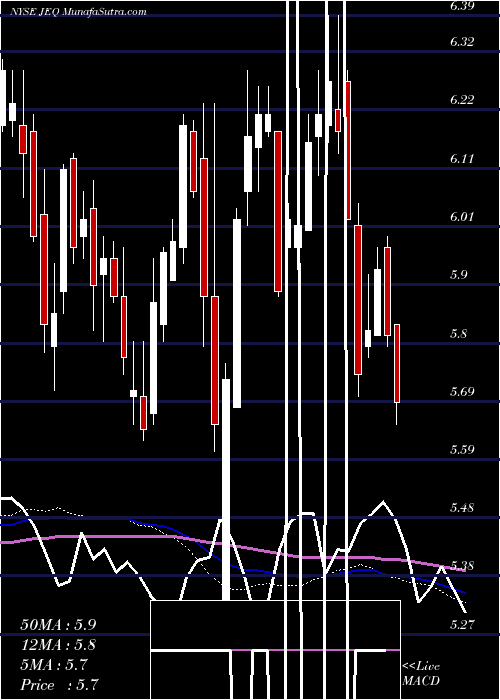This screenshot has height=700, width=500.
Task: Click the 6.22 price axis label
Action: click(x=460, y=100)
